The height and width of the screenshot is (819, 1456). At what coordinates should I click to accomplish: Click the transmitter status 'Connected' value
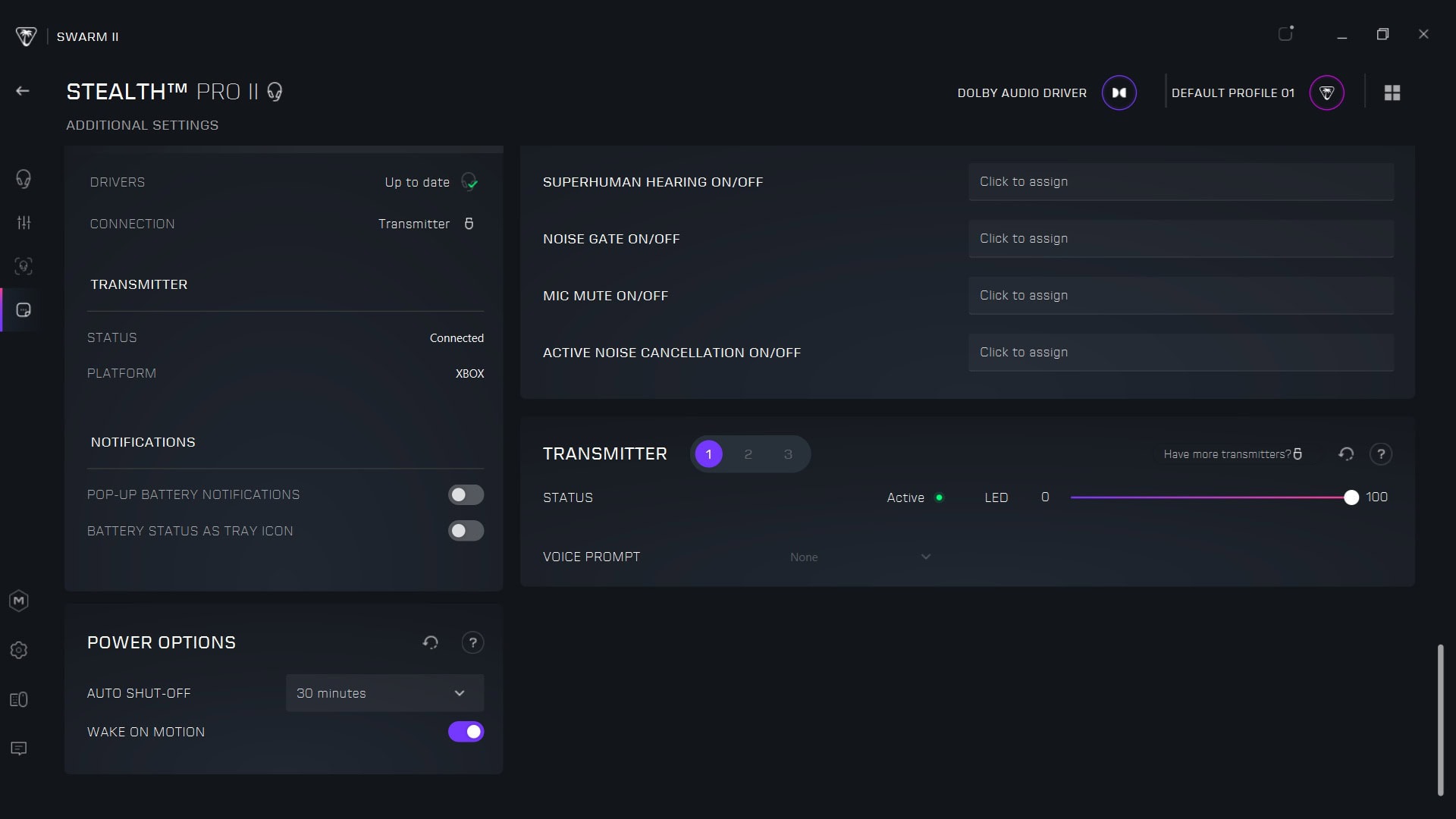point(457,338)
